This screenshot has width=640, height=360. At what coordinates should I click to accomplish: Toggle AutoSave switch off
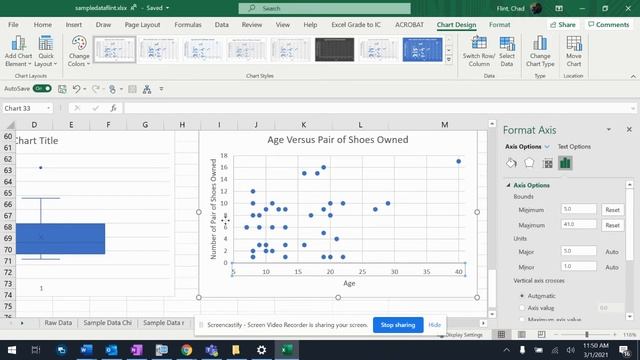tap(42, 89)
